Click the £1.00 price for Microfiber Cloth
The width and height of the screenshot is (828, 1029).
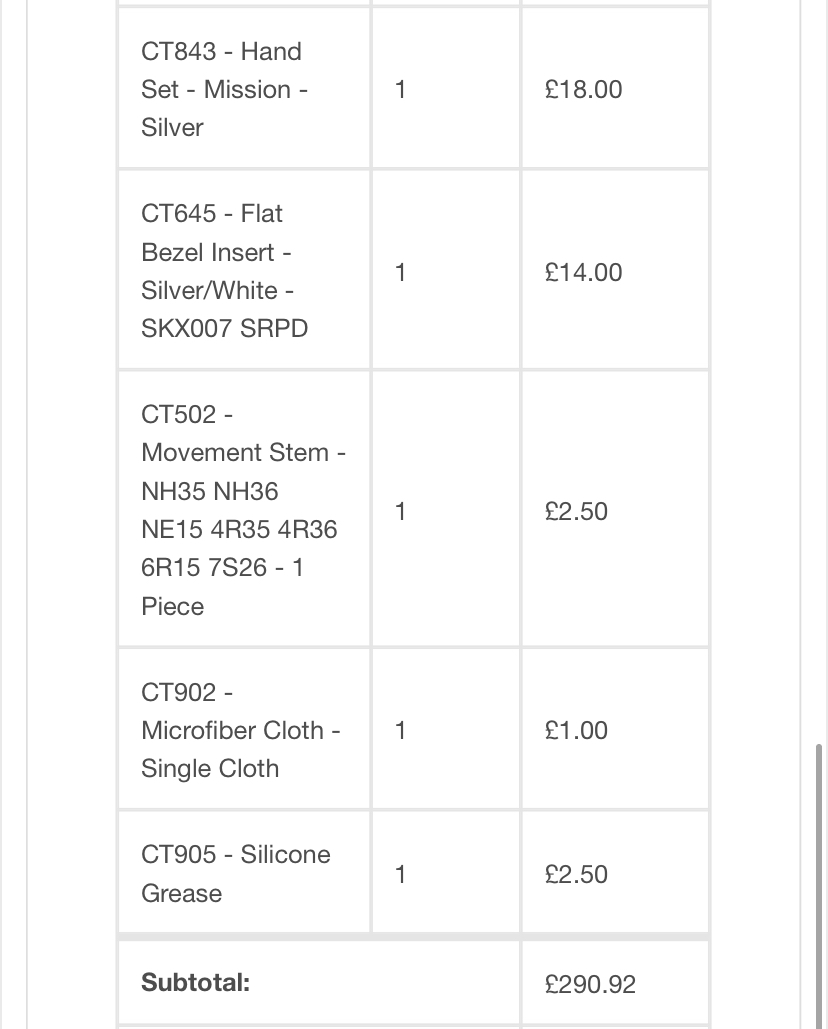point(576,730)
